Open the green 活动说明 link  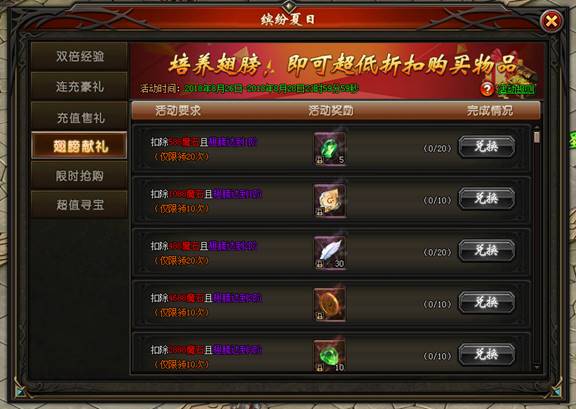coord(516,89)
